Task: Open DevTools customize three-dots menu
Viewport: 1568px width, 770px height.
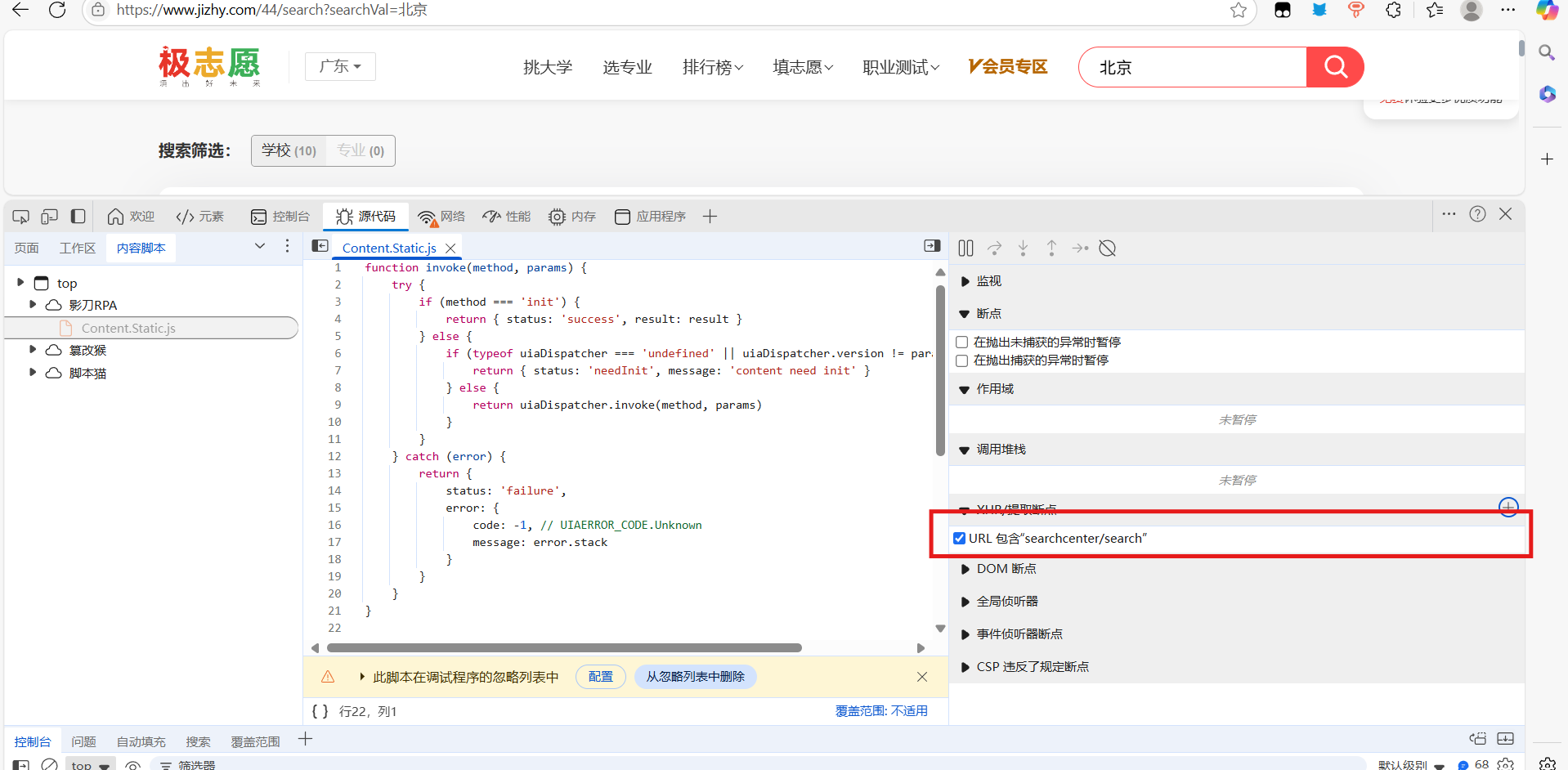Action: point(1449,214)
